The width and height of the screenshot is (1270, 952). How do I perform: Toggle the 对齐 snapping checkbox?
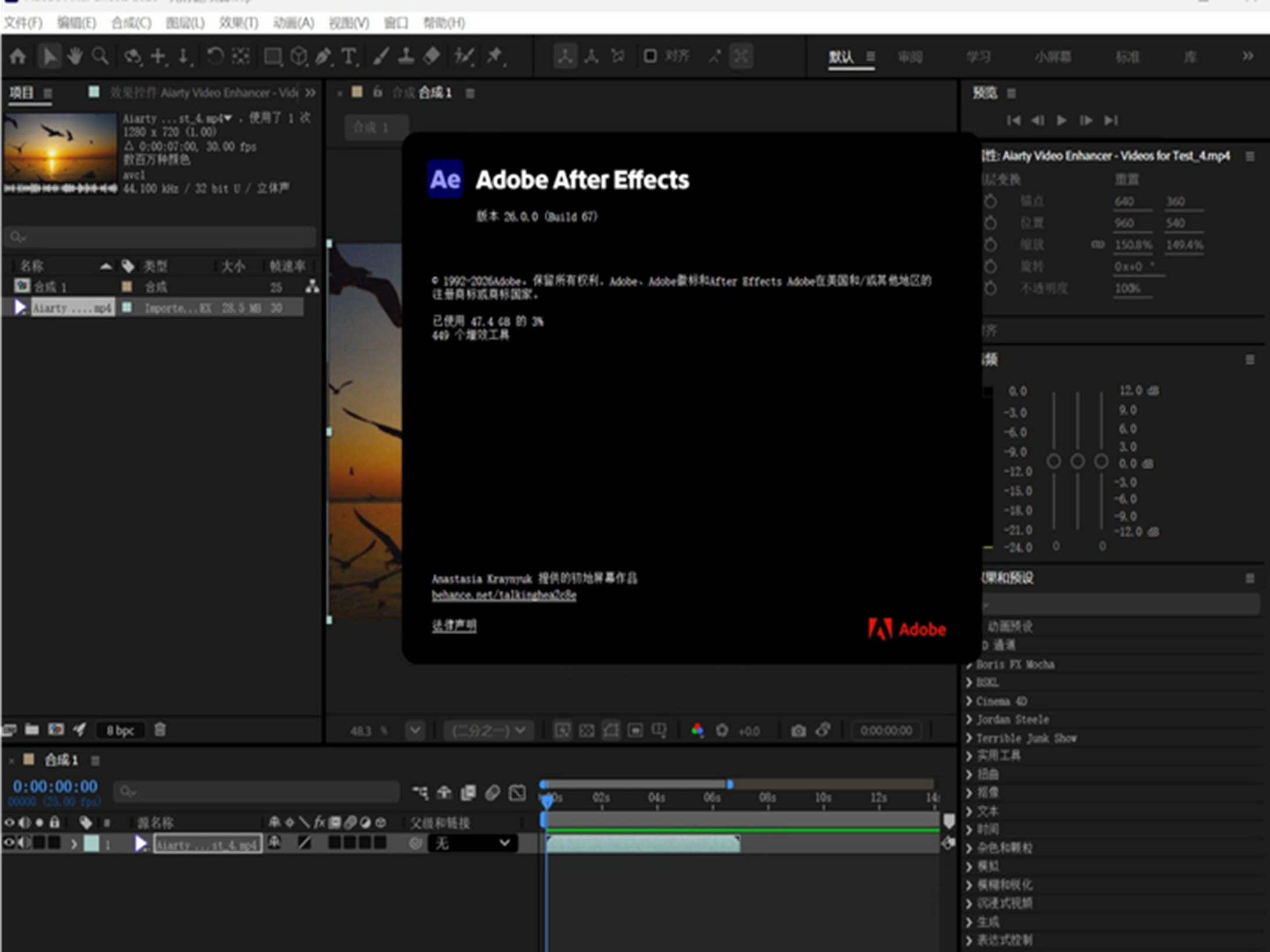pyautogui.click(x=650, y=56)
